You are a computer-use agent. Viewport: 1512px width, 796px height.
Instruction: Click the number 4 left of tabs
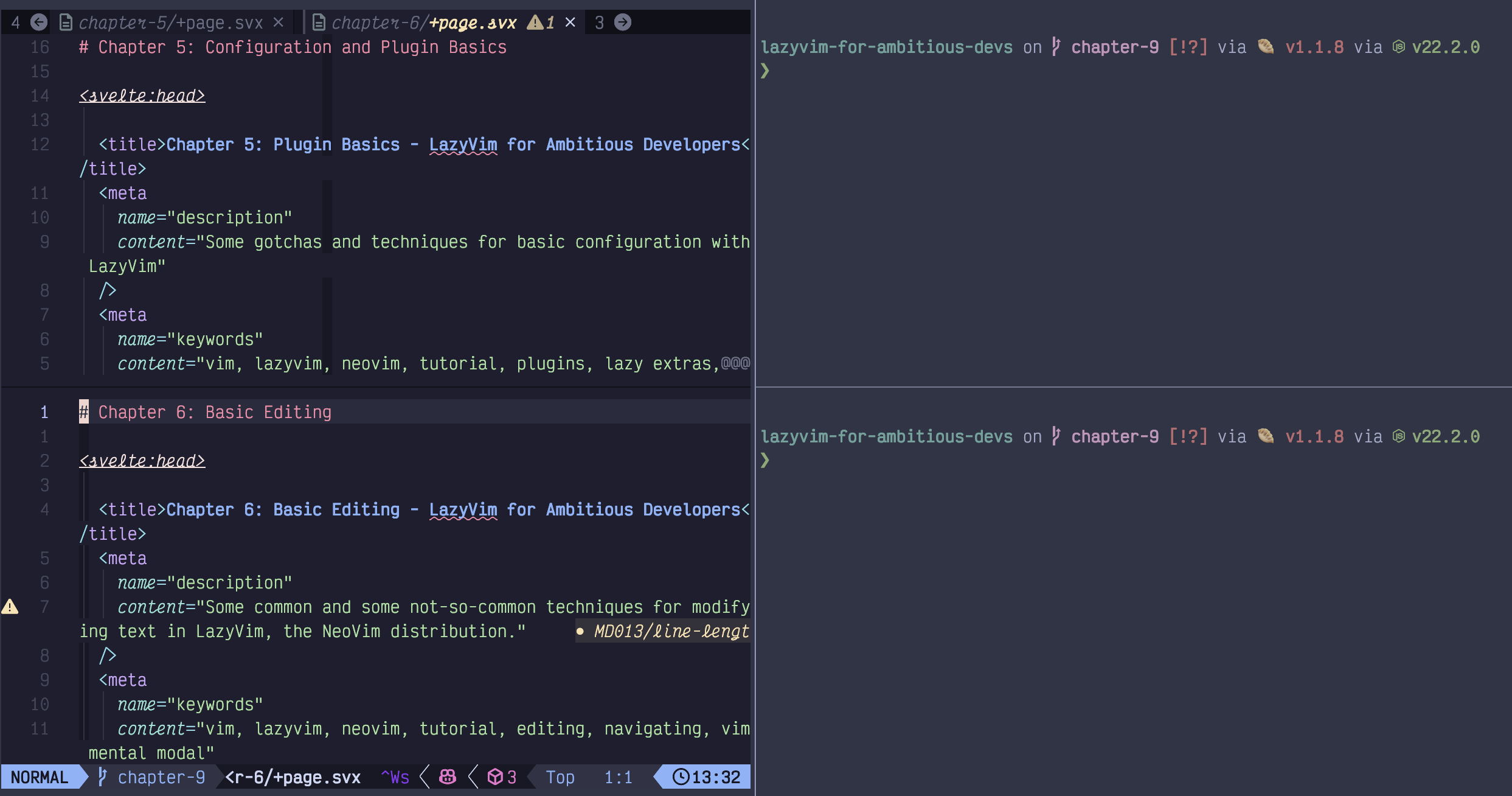click(x=16, y=23)
